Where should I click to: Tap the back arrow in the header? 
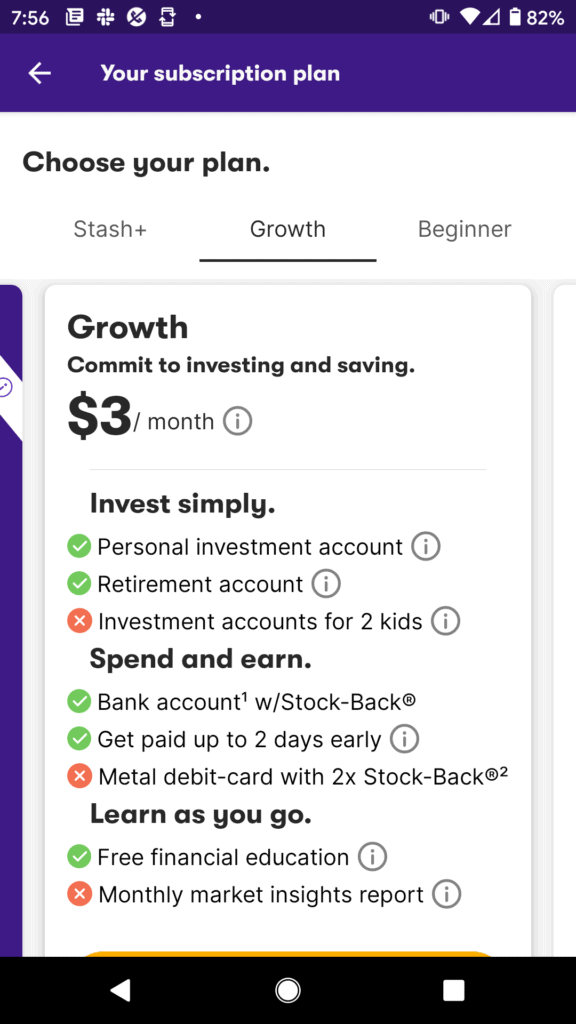[x=38, y=73]
